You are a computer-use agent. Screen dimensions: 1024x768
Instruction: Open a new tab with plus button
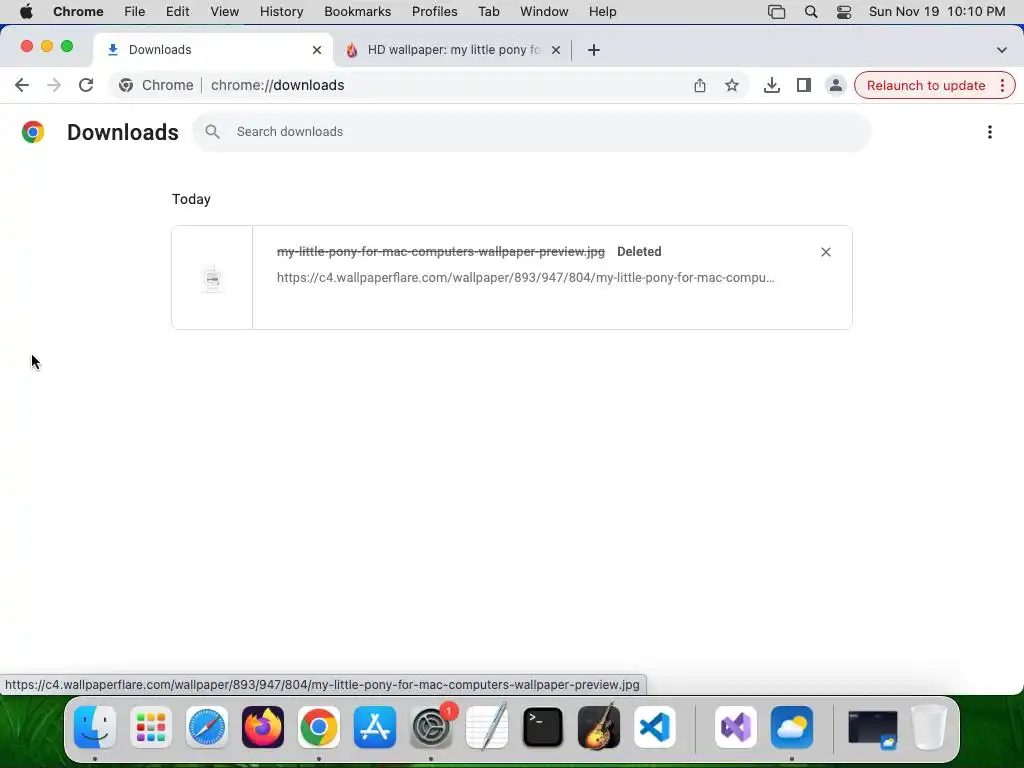point(593,50)
